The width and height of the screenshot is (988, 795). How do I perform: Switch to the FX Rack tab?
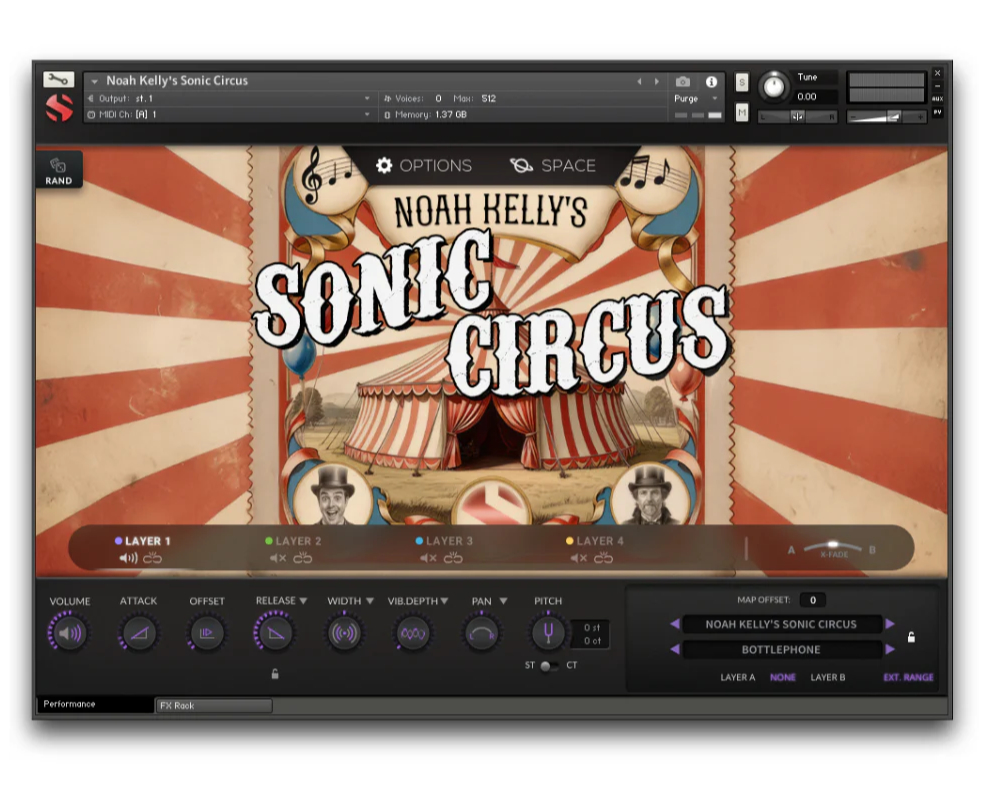pos(213,706)
